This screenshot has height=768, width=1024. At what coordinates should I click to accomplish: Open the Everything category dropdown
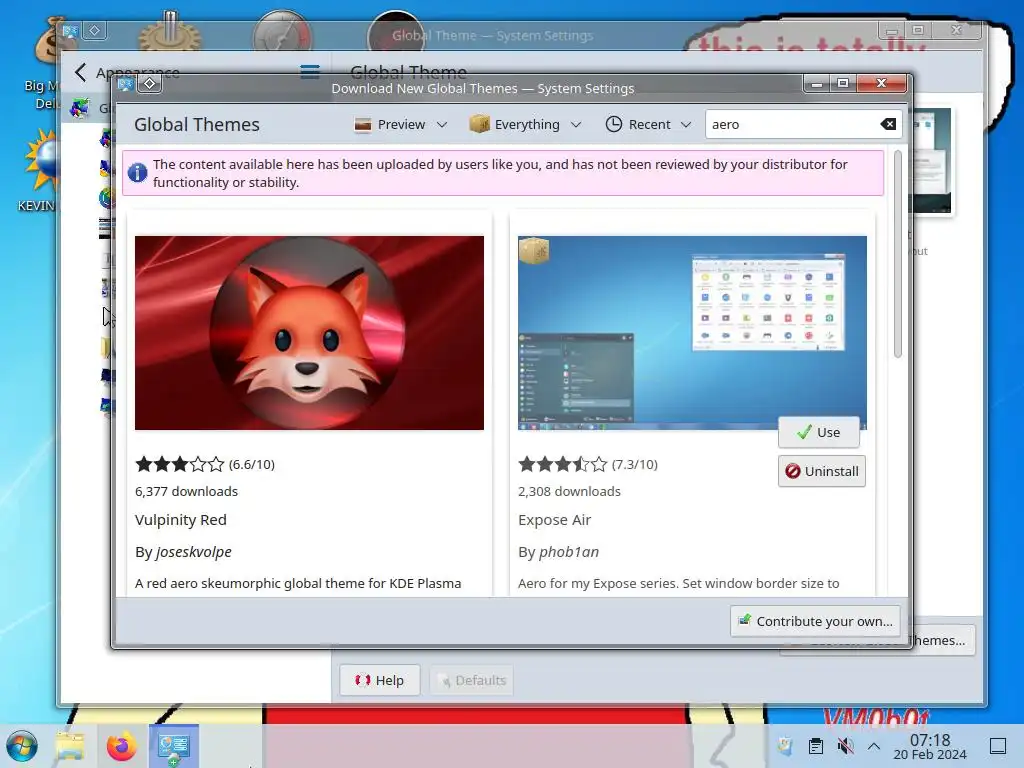[525, 124]
